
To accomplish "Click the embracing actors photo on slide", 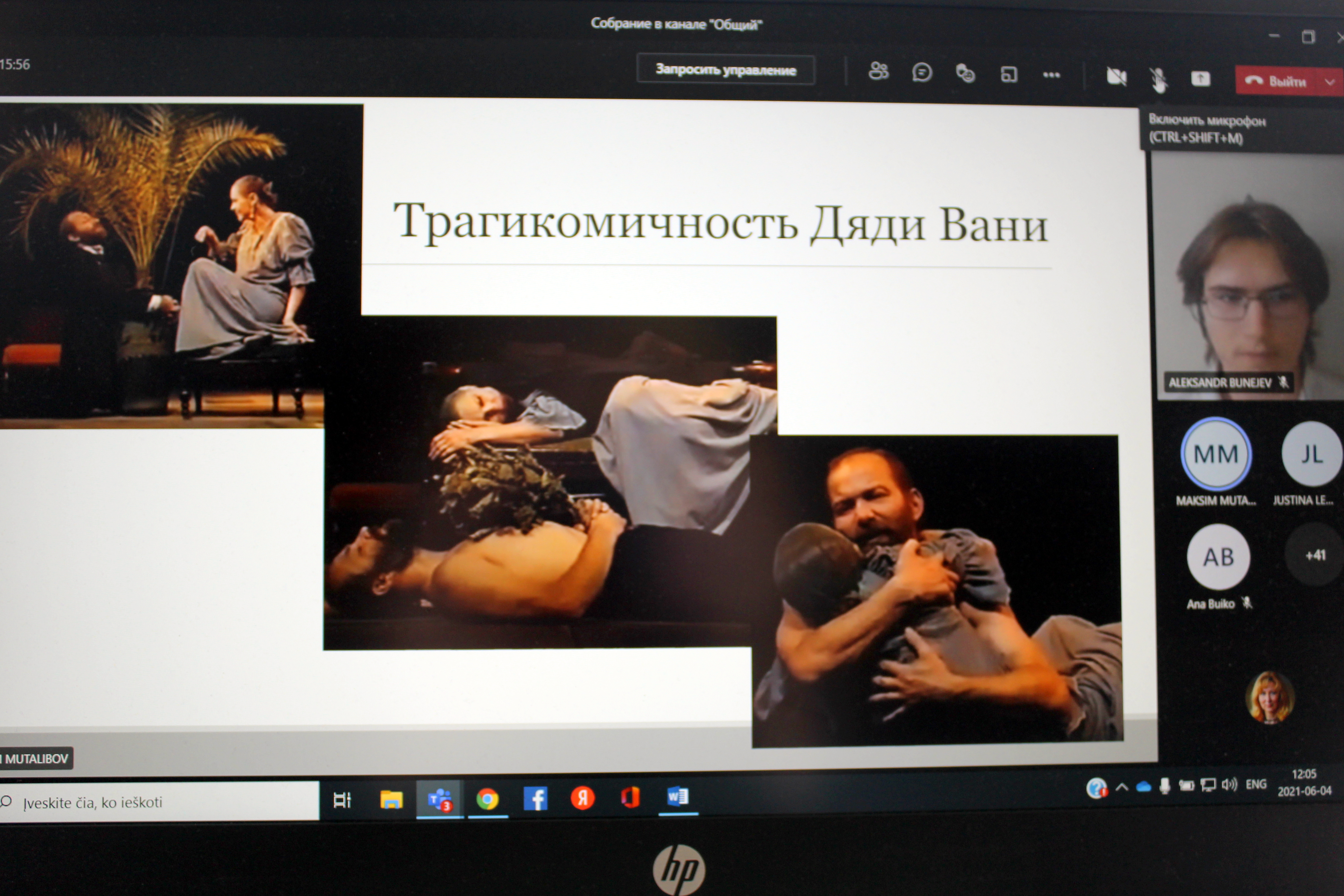I will [x=937, y=590].
